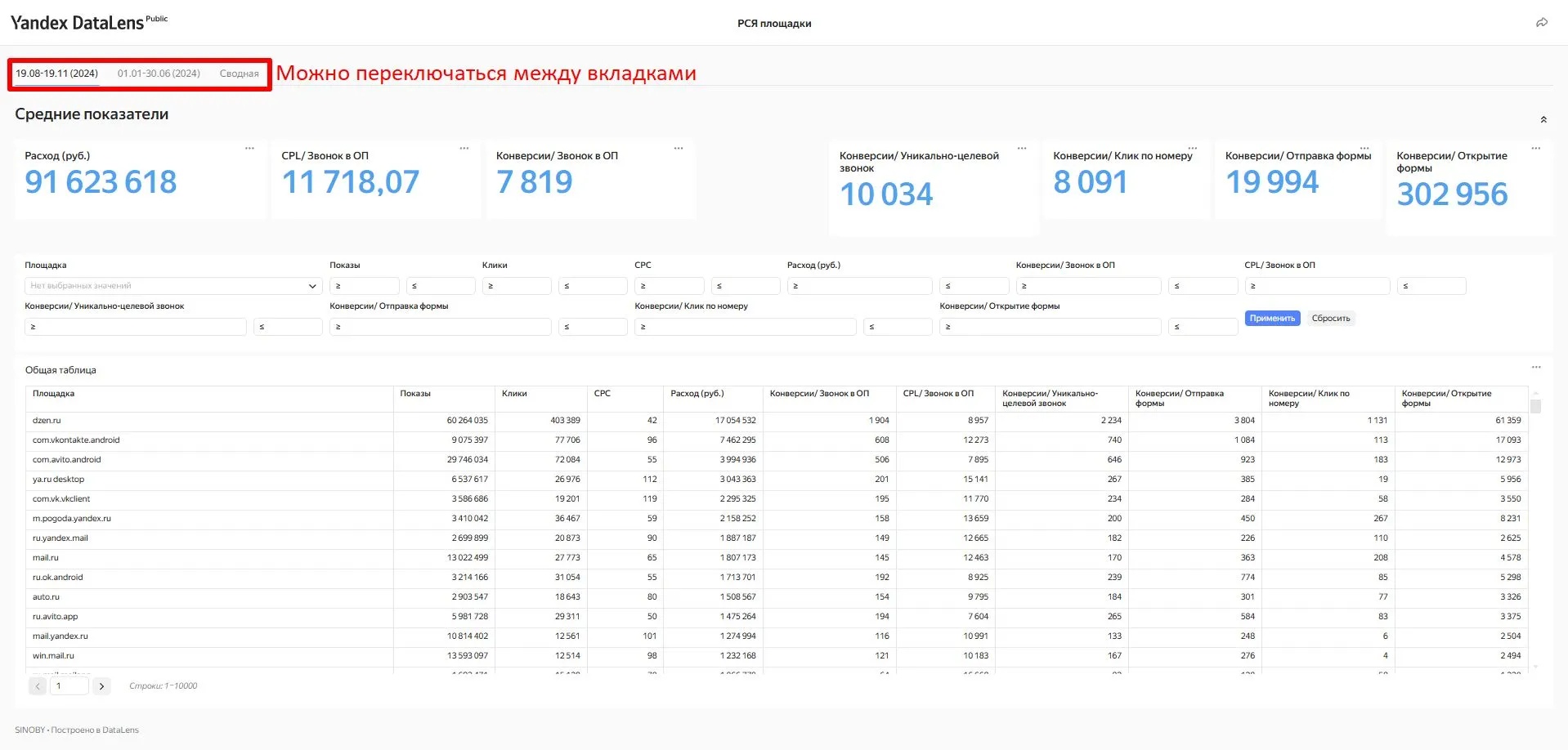Click the Показы minimum value field

point(365,286)
